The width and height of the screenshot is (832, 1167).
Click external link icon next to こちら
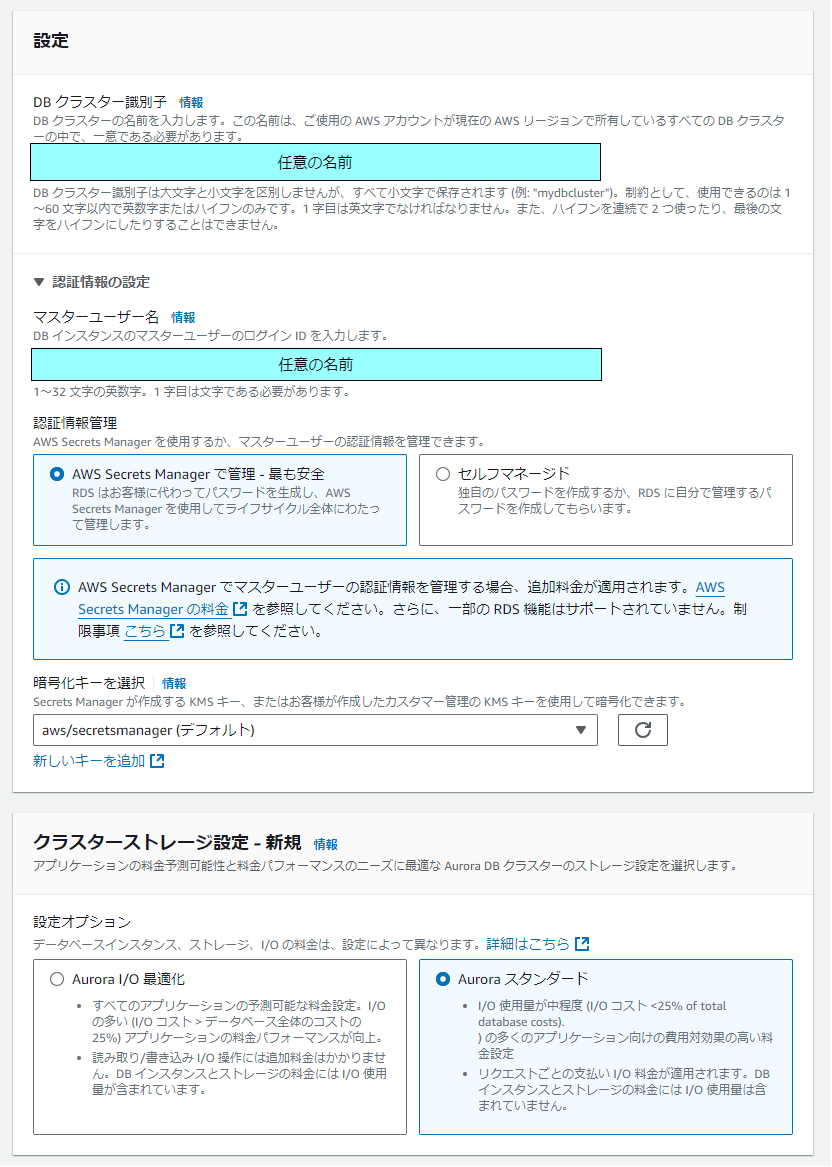[x=176, y=631]
